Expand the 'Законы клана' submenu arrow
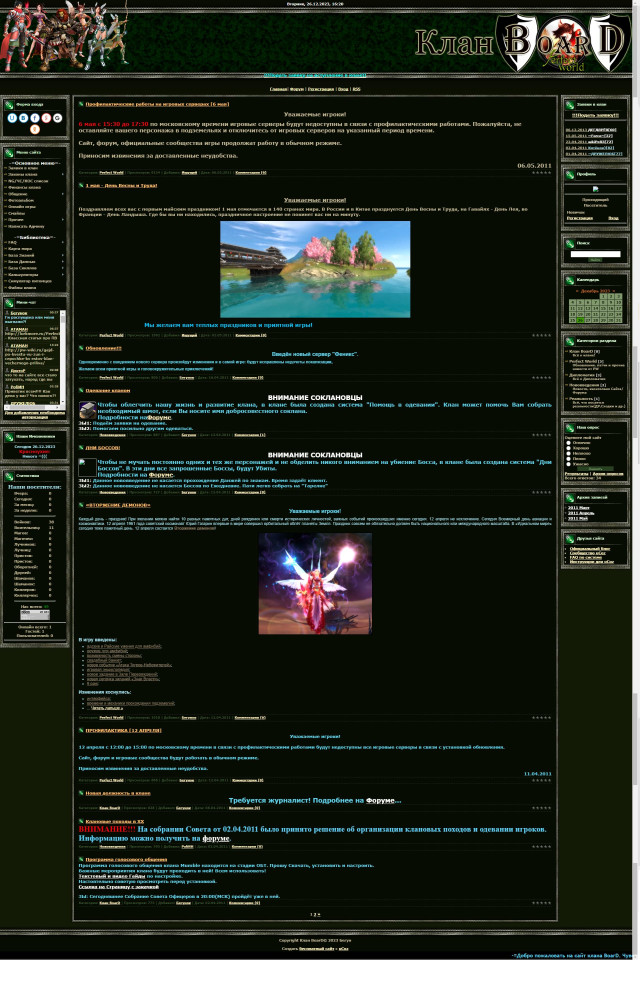This screenshot has width=640, height=1000. (62, 174)
